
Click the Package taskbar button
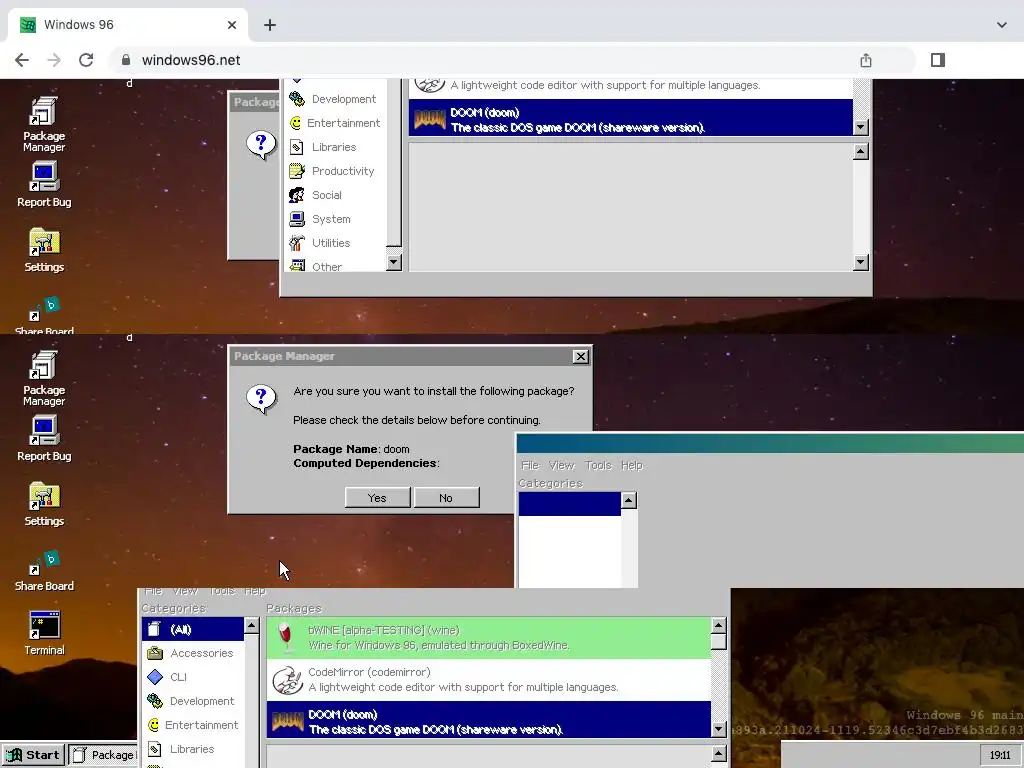point(103,755)
